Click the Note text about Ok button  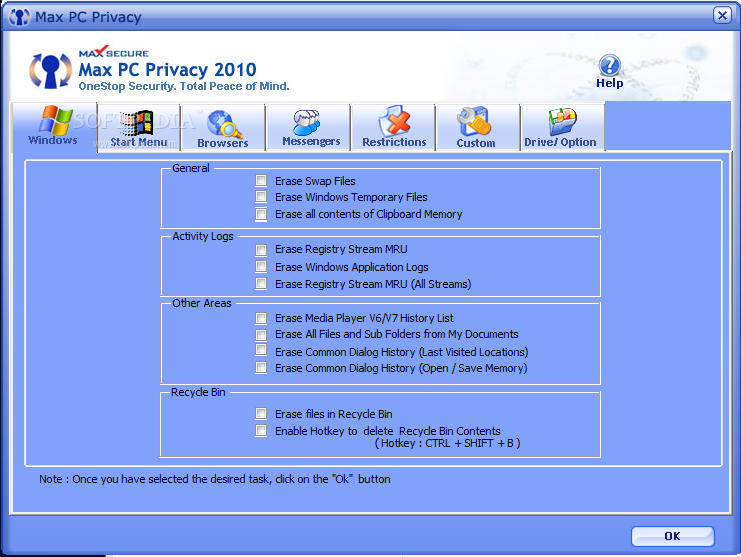tap(215, 479)
